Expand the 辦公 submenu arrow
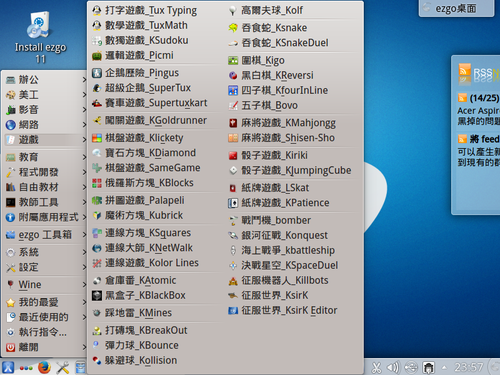Image resolution: width=500 pixels, height=375 pixels. pyautogui.click(x=84, y=80)
